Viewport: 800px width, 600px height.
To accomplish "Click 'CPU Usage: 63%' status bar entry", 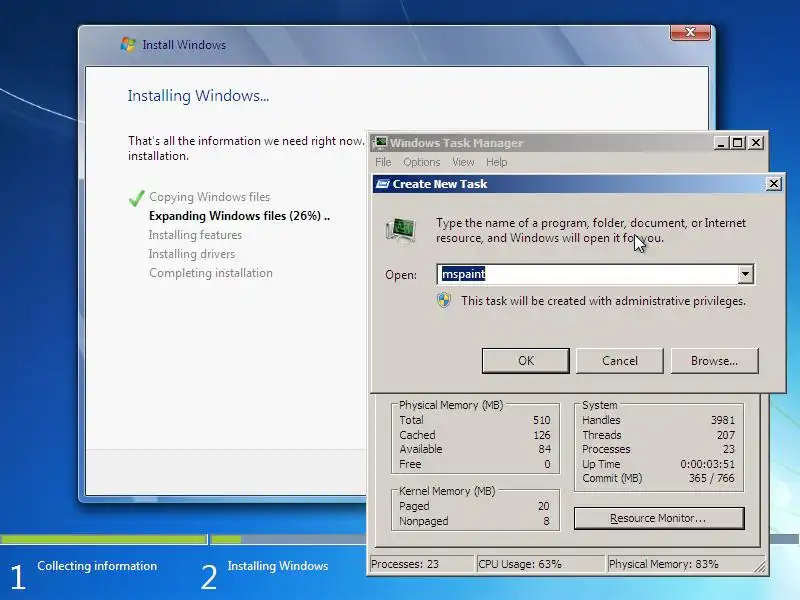I will tap(519, 564).
